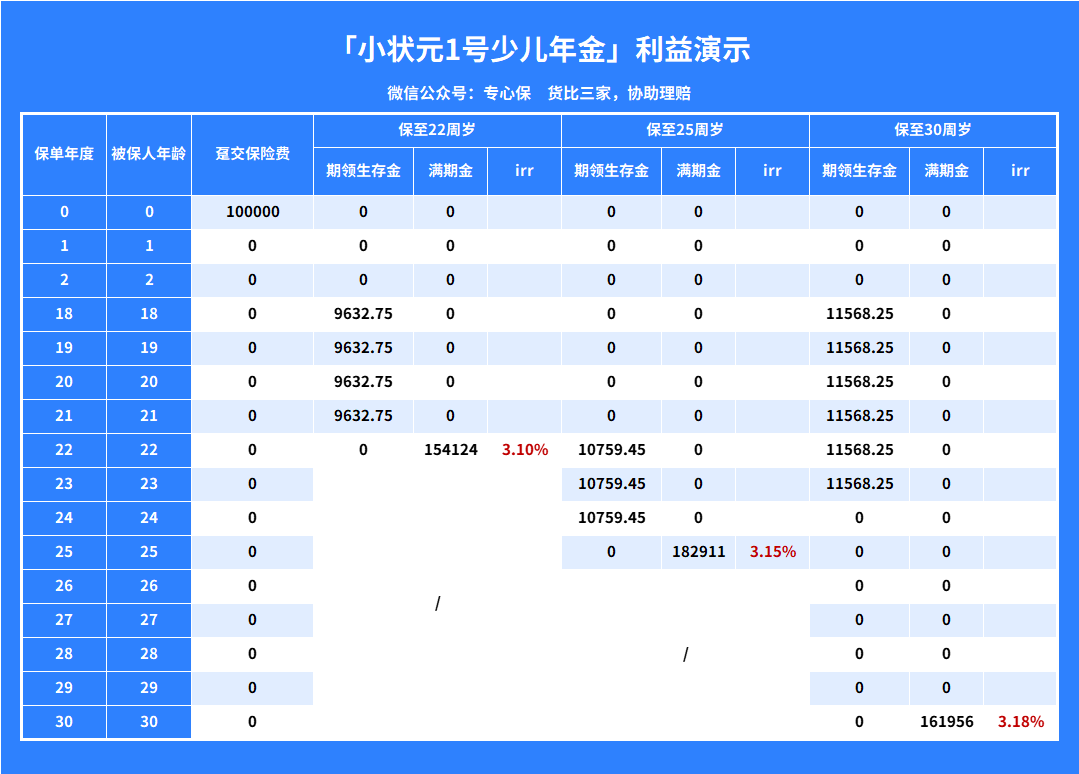Click the red 3.10% irr value
Viewport: 1079px width, 774px height.
[x=525, y=450]
